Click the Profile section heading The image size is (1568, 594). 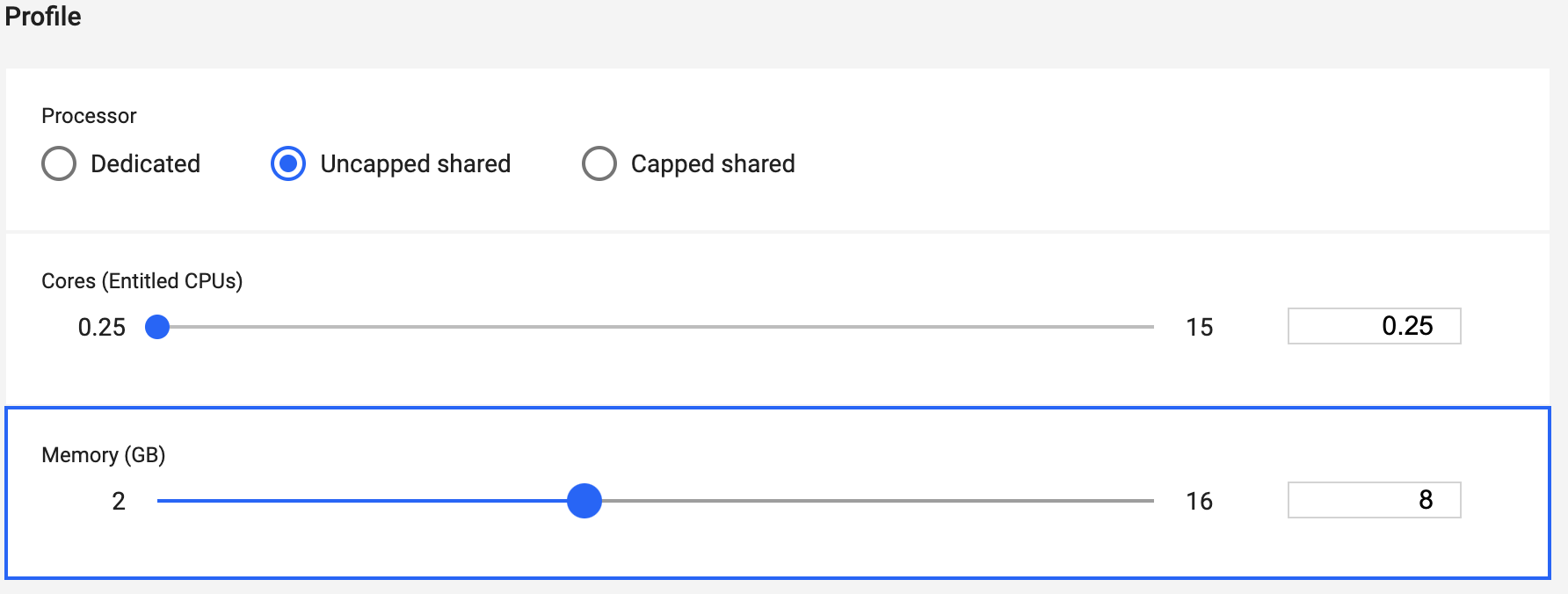coord(42,16)
